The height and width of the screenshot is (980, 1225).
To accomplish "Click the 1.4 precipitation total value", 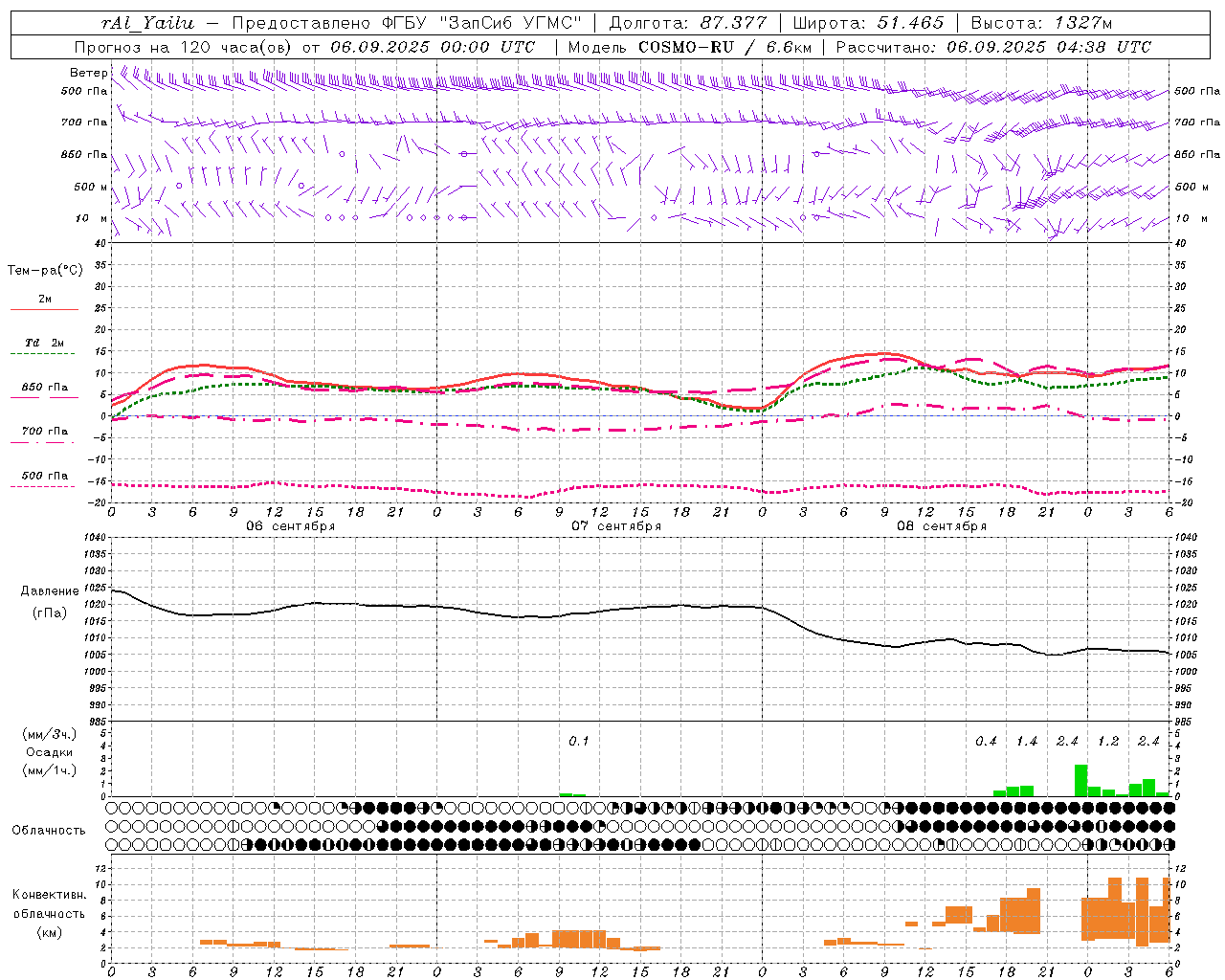I will click(x=1027, y=741).
